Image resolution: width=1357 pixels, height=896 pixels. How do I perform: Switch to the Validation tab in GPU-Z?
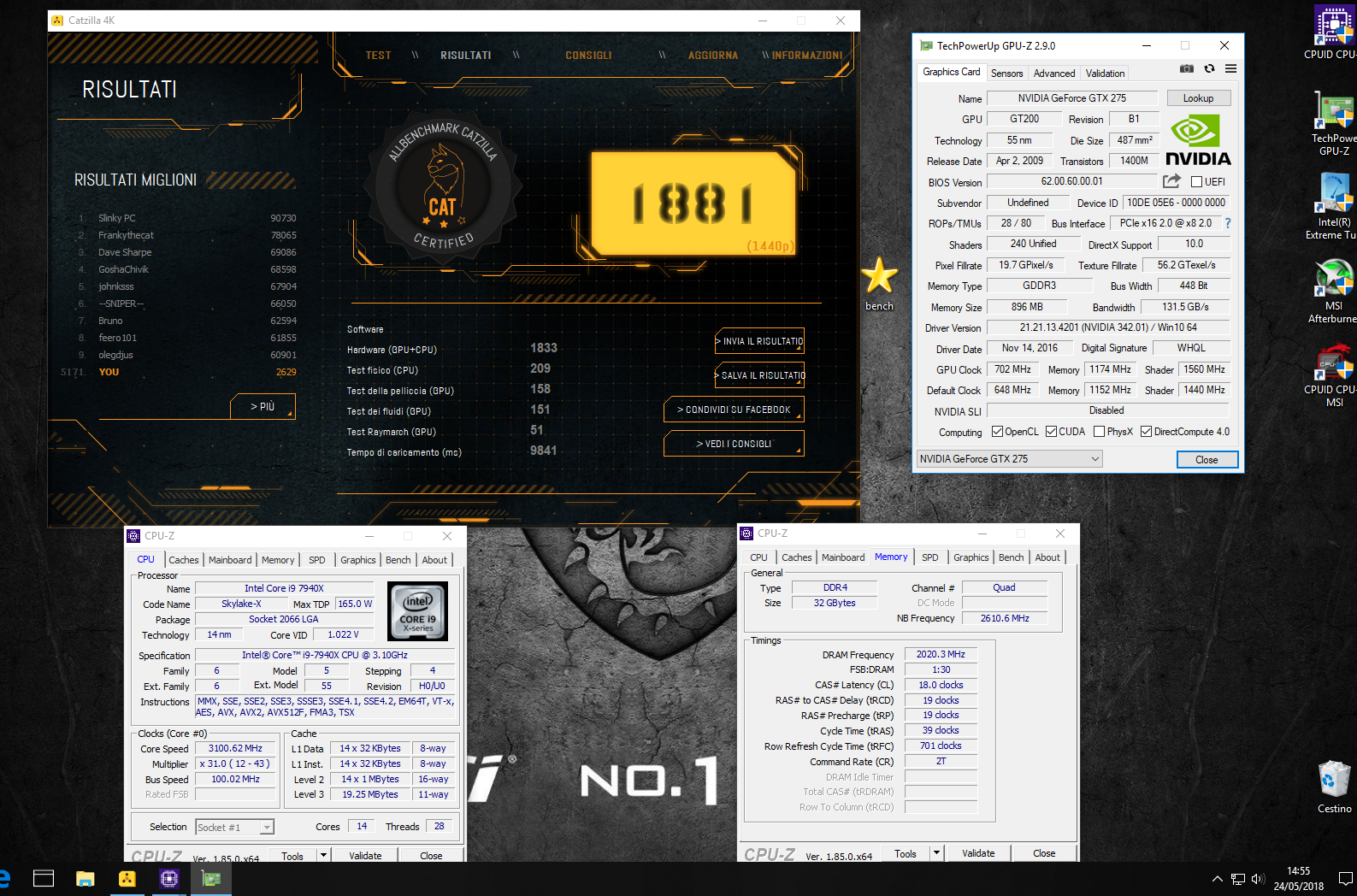click(x=1105, y=74)
